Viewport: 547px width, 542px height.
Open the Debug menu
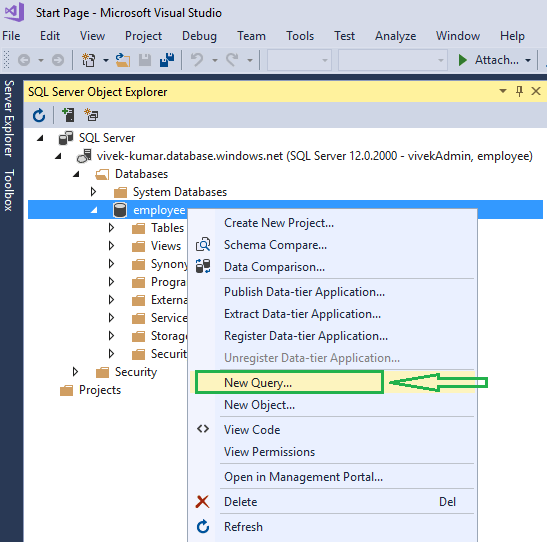click(x=199, y=36)
